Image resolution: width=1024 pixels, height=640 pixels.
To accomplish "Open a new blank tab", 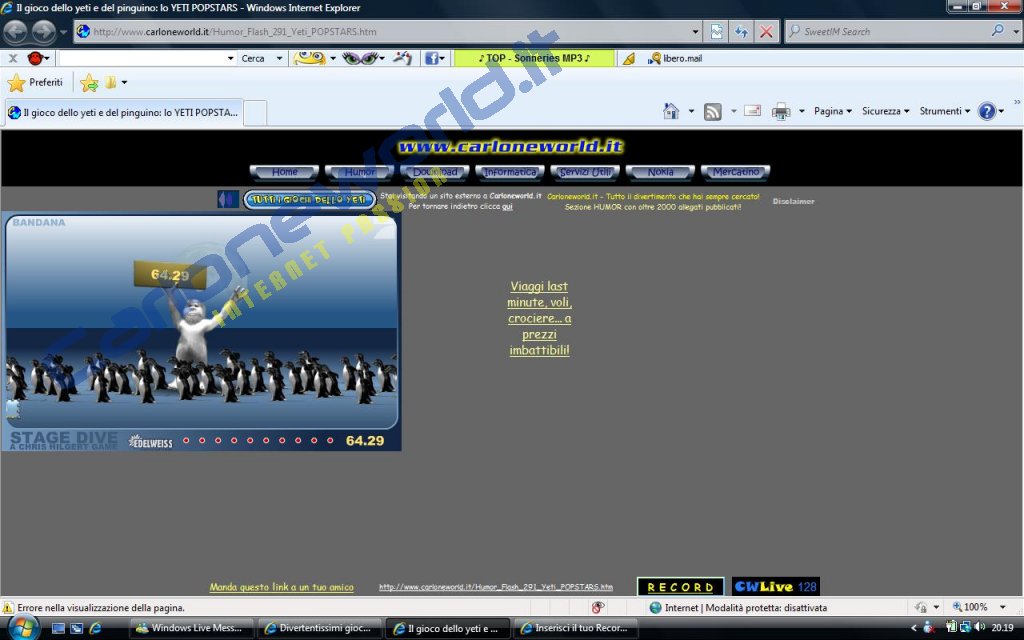I will pos(255,113).
